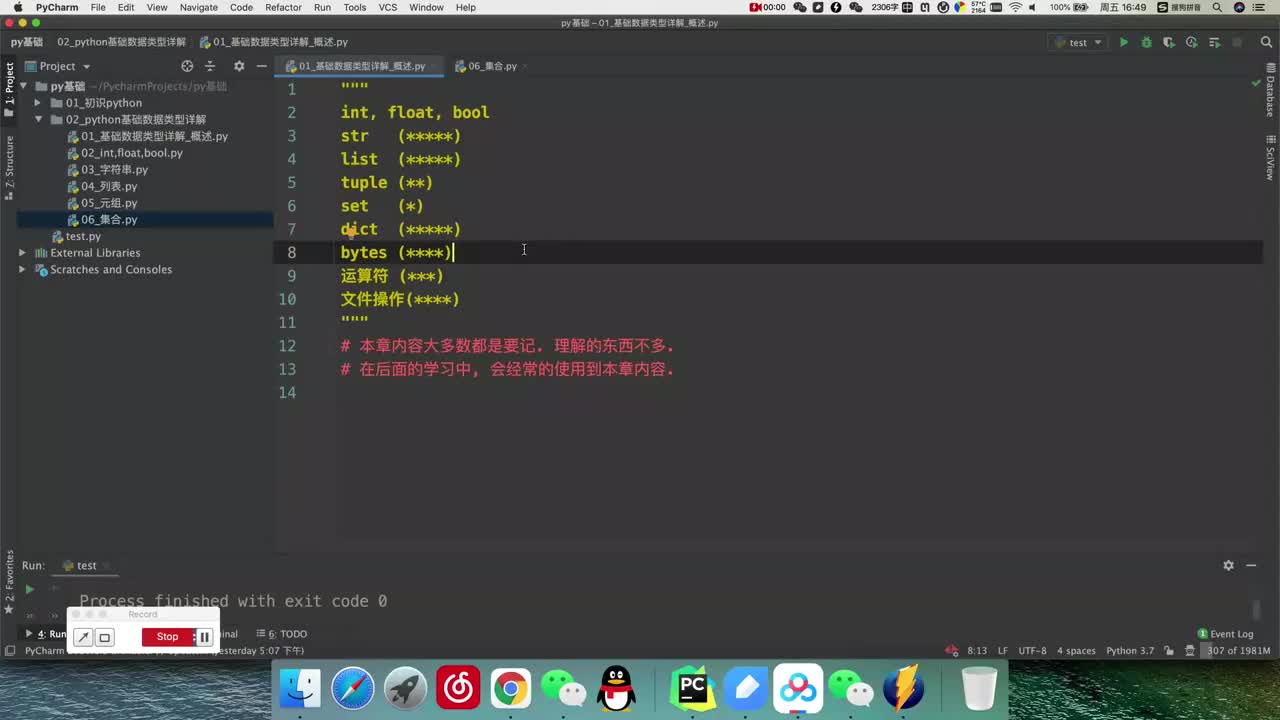Click the inspector hector icon in status bar
The image size is (1280, 720).
tap(1190, 651)
